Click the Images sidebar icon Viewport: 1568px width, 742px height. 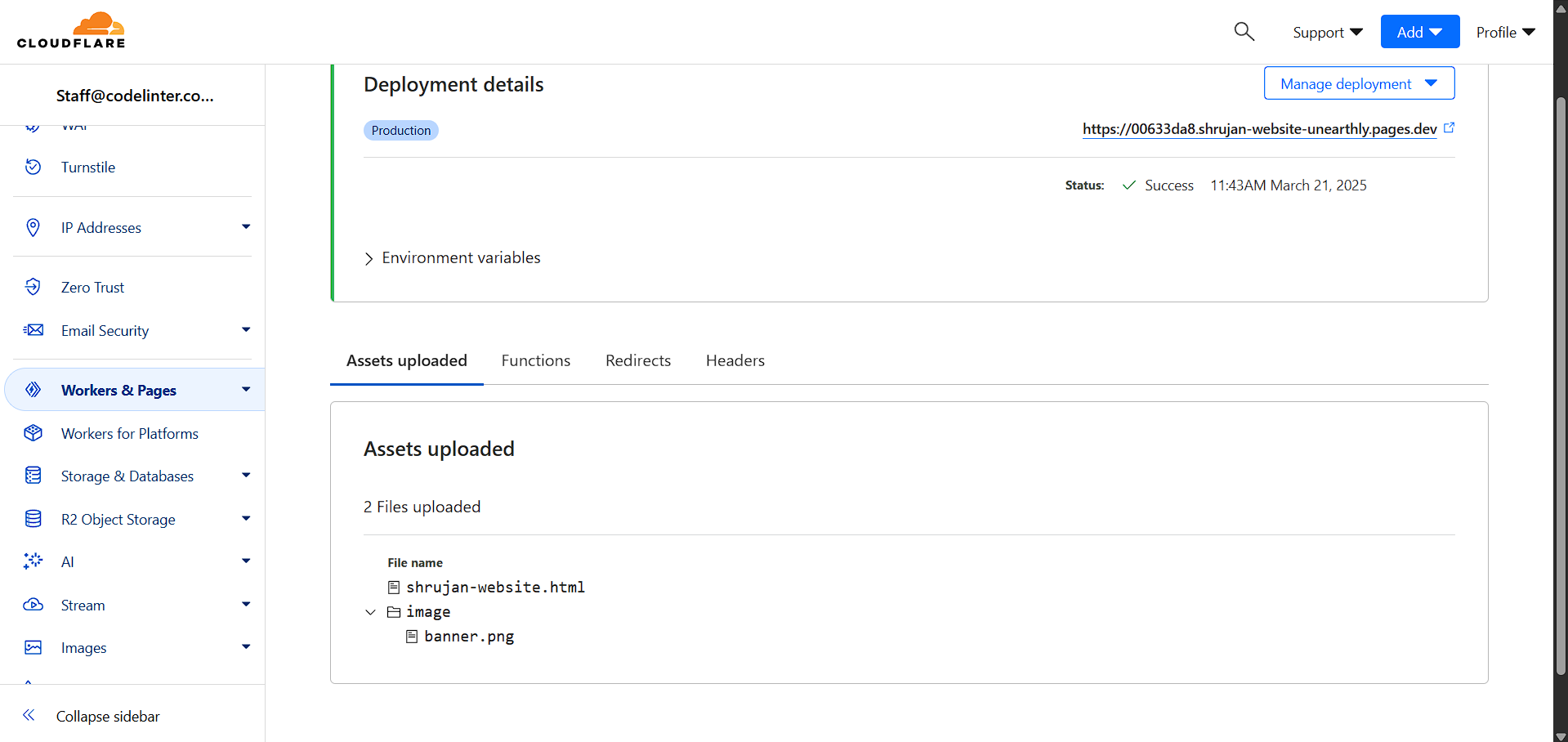click(33, 647)
